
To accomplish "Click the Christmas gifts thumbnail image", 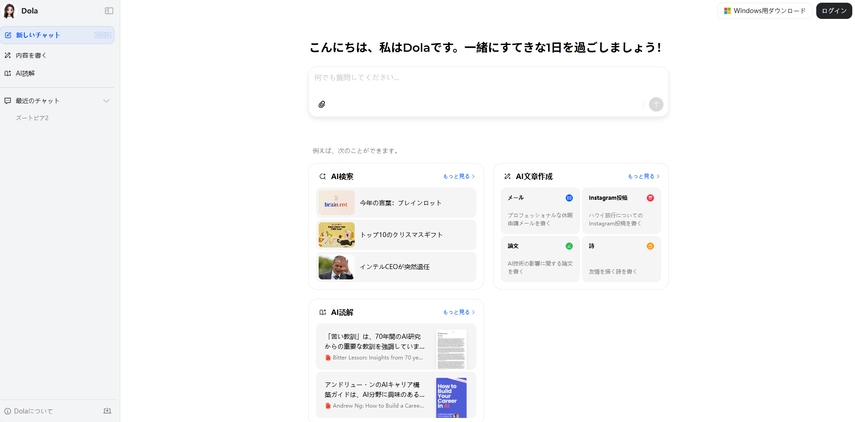I will [x=336, y=235].
